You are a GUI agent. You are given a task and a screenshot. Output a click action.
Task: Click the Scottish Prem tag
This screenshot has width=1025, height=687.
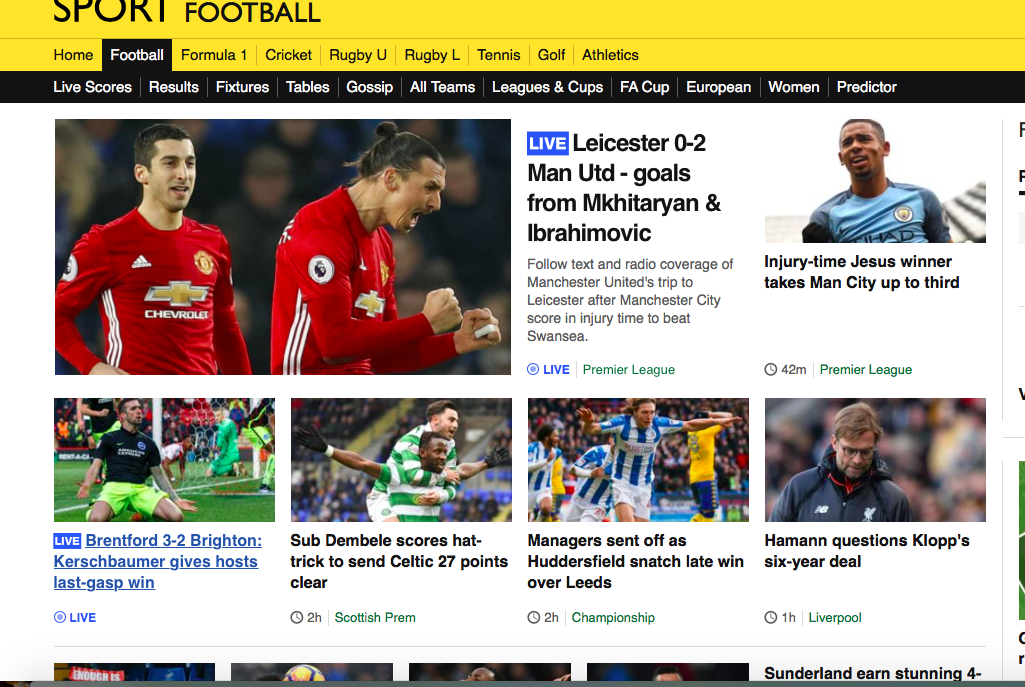pos(375,618)
